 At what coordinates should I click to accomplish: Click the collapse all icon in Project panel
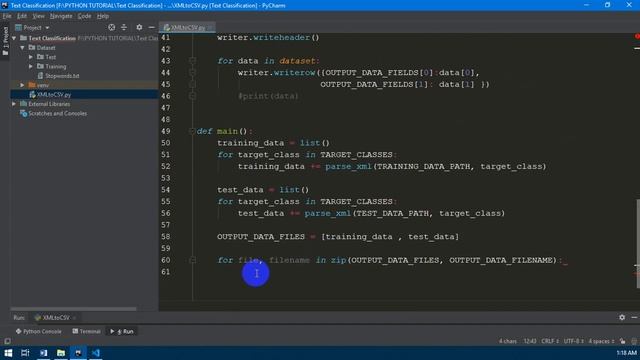(x=124, y=27)
